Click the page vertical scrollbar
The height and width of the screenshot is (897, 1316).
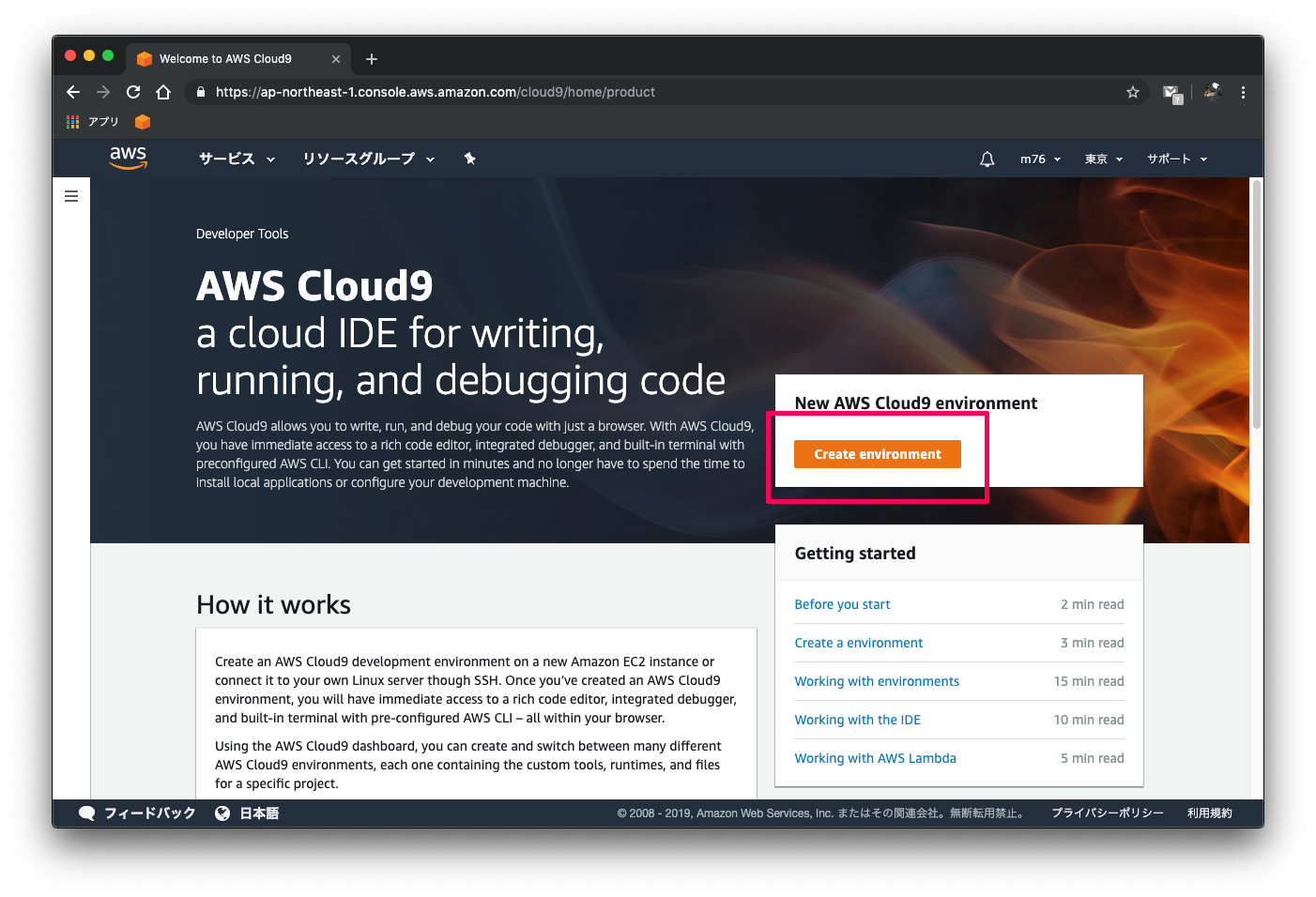coord(1257,305)
